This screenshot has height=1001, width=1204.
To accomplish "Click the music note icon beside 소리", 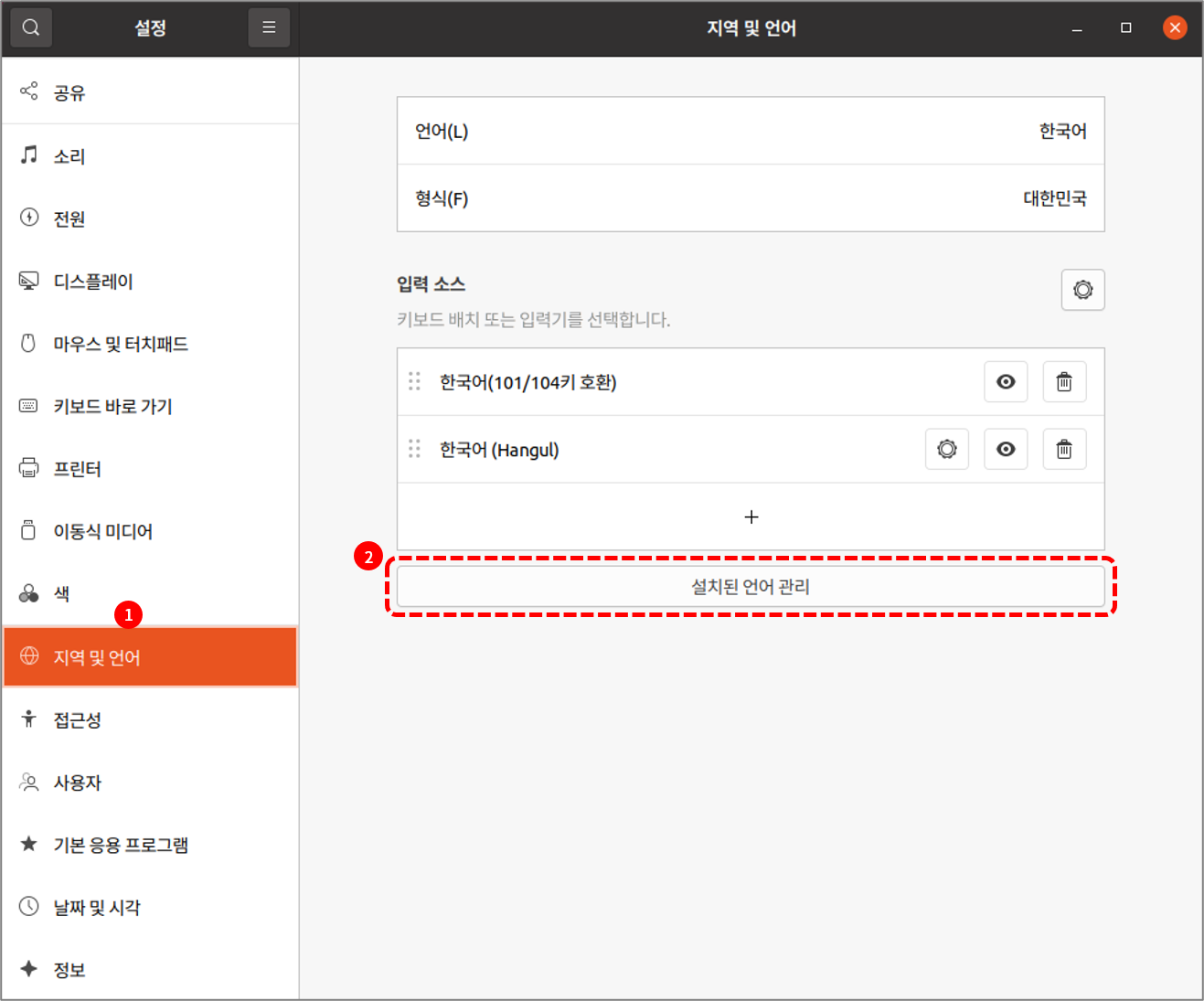I will [x=29, y=154].
